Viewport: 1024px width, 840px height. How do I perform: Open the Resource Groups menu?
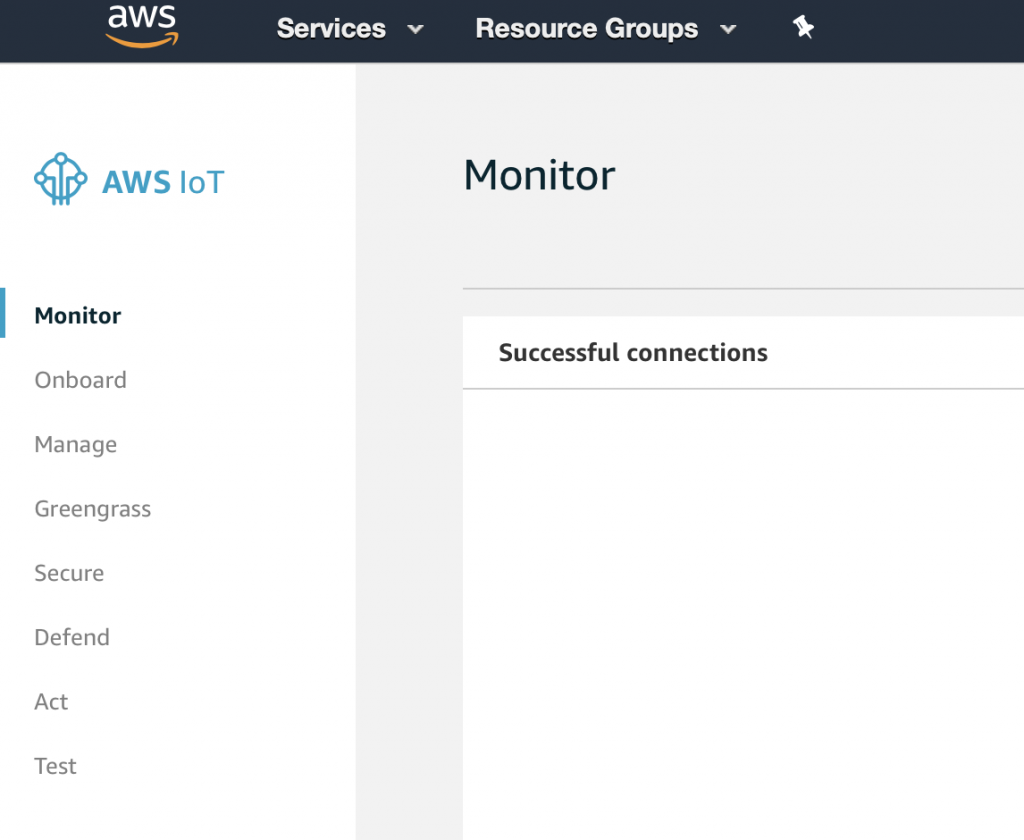click(586, 29)
